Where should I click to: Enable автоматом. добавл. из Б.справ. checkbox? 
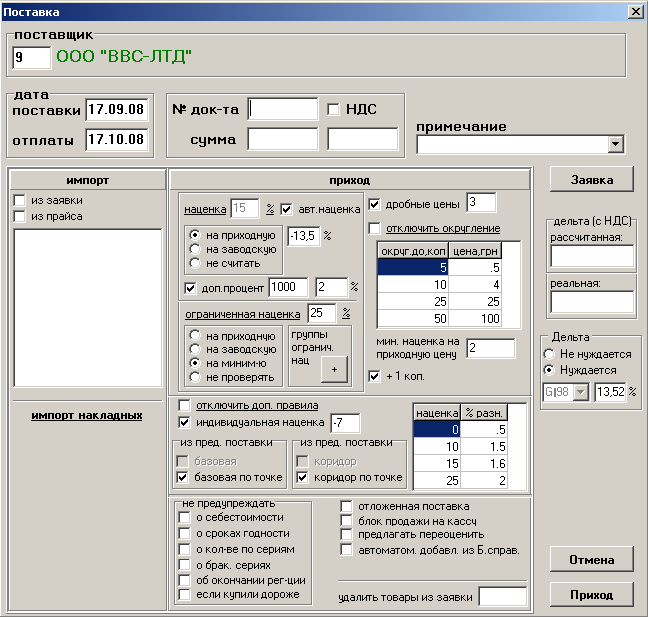(x=346, y=550)
